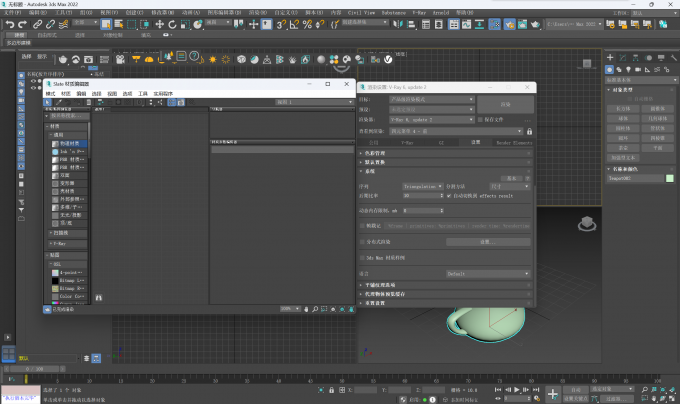The image size is (680, 404).
Task: Choose the Select and Scale tool
Action: (185, 24)
